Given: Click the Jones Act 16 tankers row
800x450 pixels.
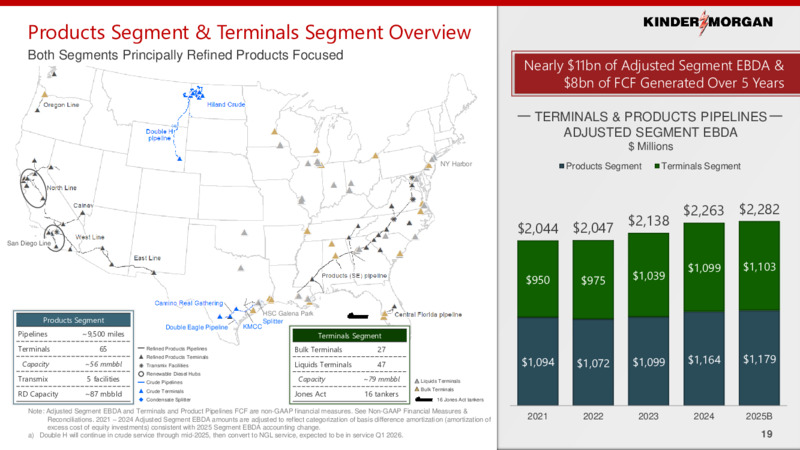Looking at the screenshot, I should pos(349,394).
